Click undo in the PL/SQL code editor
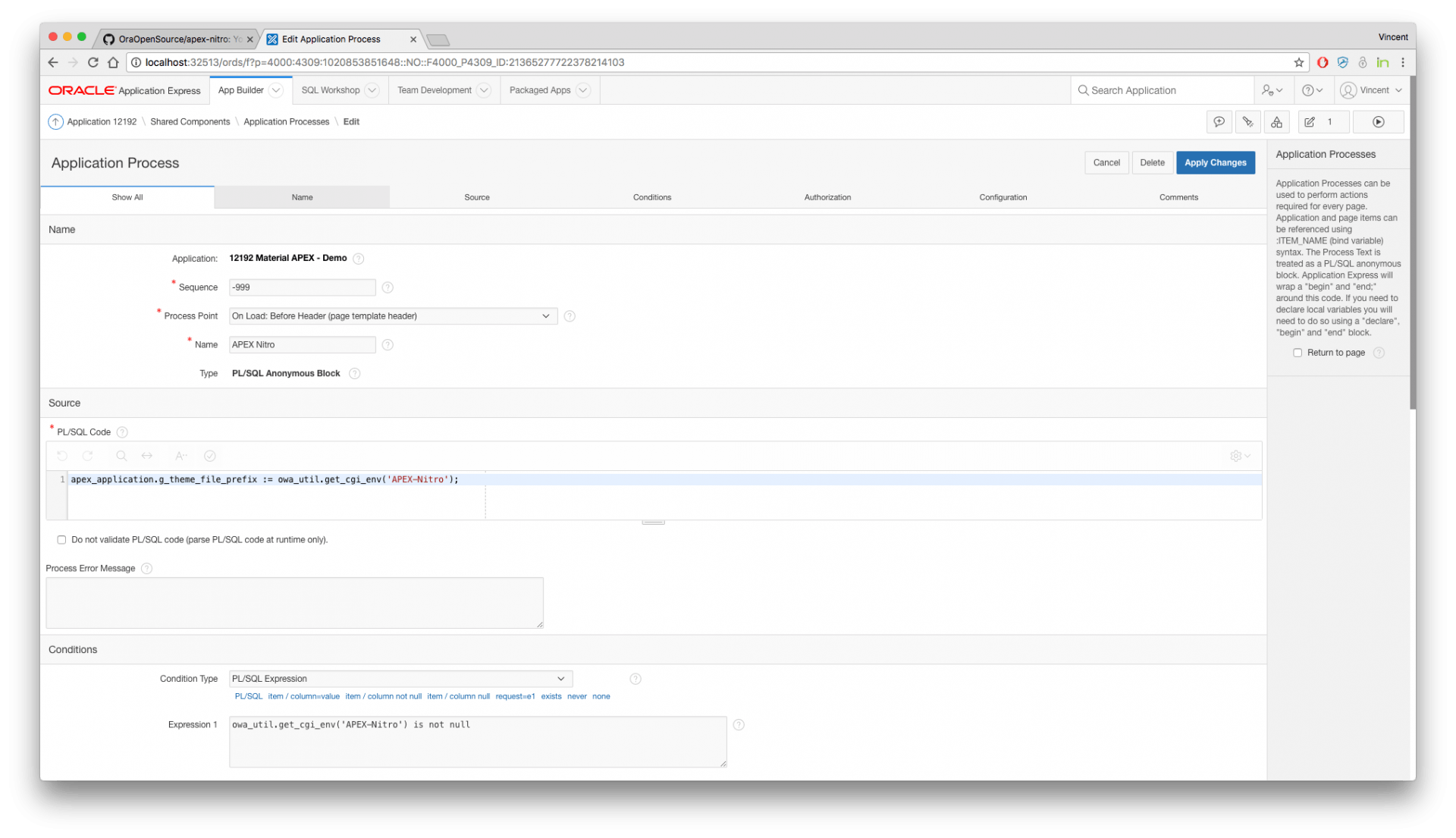This screenshot has height=838, width=1456. (62, 456)
